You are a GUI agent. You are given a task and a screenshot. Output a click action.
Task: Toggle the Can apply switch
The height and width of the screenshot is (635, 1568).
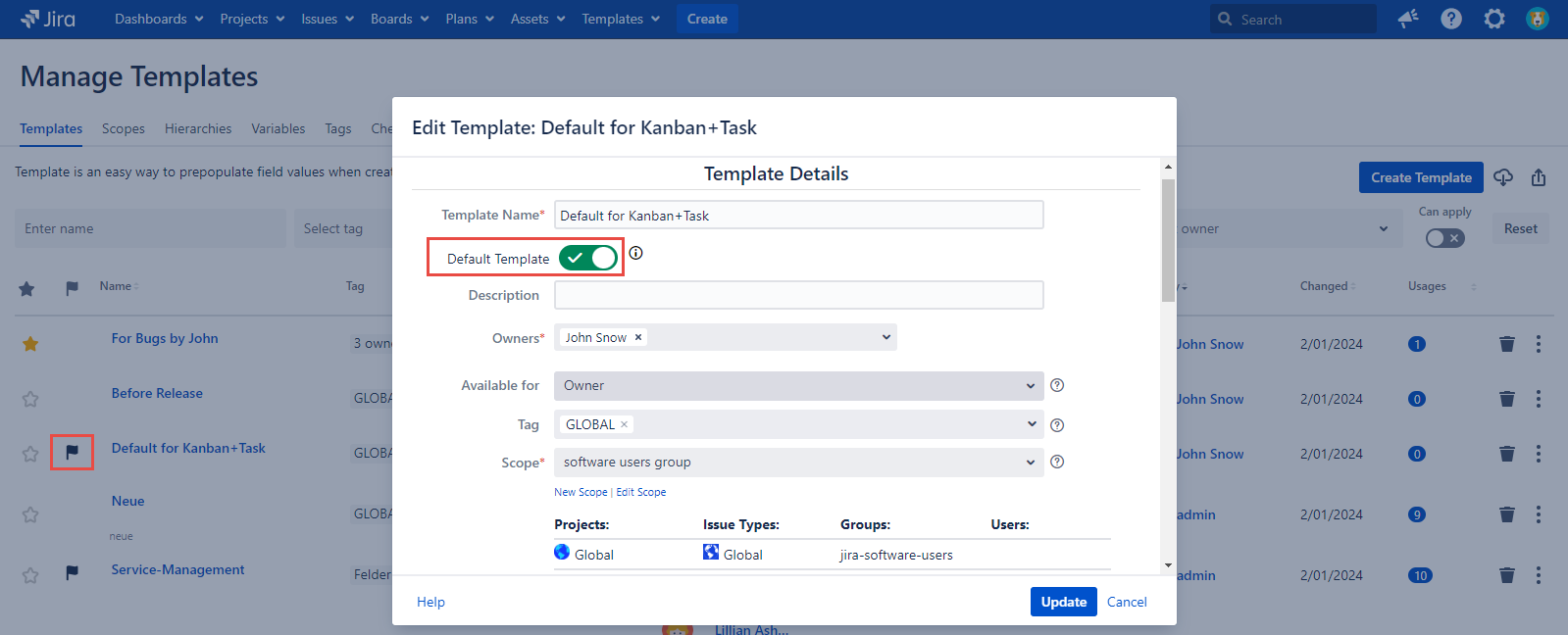[1444, 238]
